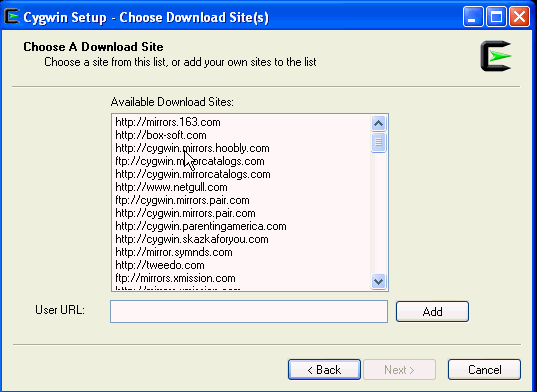Viewport: 541px width, 392px height.
Task: Click the Cygwin icon in title bar
Action: [12, 16]
